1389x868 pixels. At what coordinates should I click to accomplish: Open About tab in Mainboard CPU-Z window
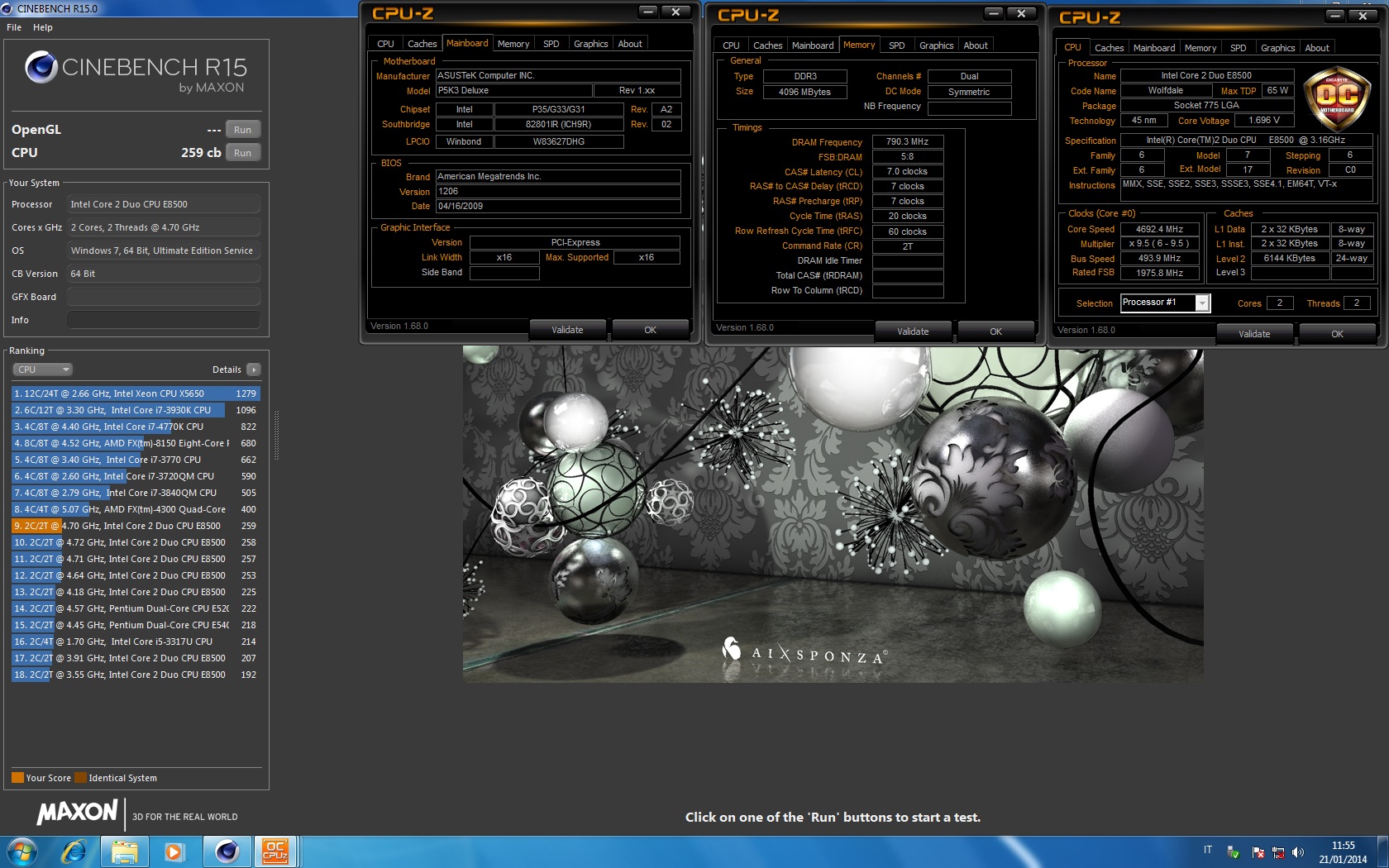pyautogui.click(x=630, y=44)
